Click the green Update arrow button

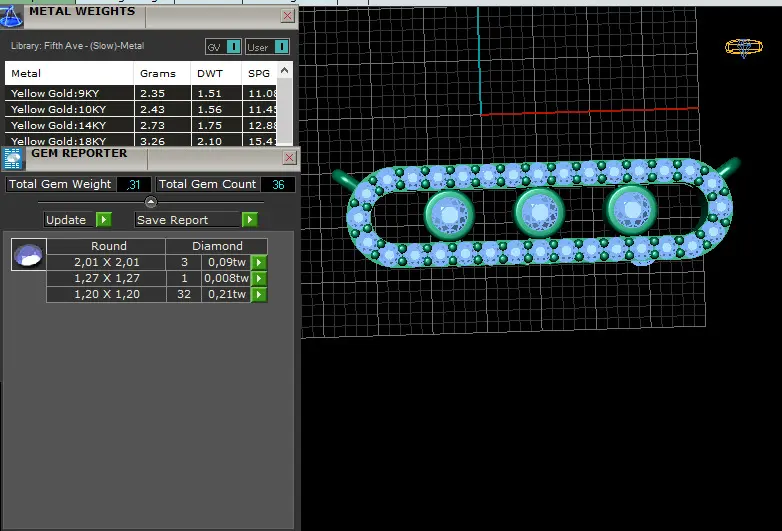coord(104,219)
